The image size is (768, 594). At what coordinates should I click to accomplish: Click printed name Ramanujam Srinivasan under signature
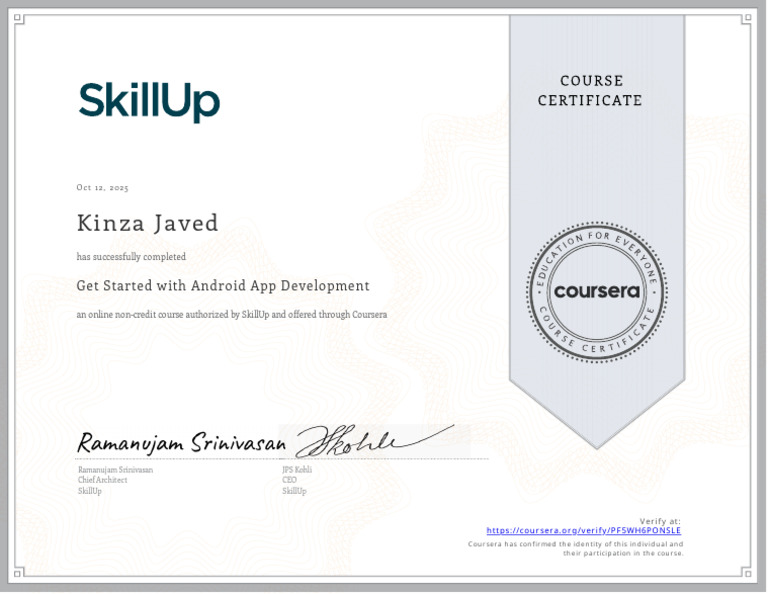coord(115,470)
